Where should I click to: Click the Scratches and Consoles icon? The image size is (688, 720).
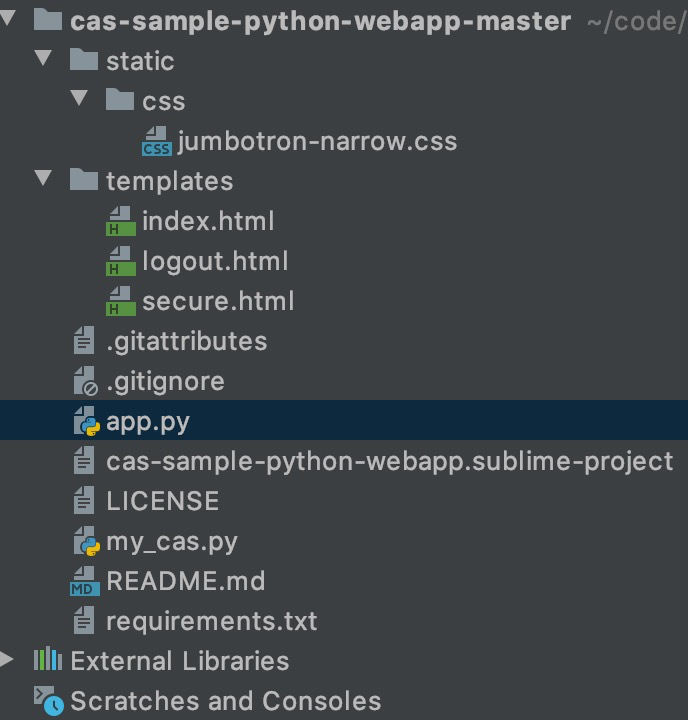click(x=48, y=701)
